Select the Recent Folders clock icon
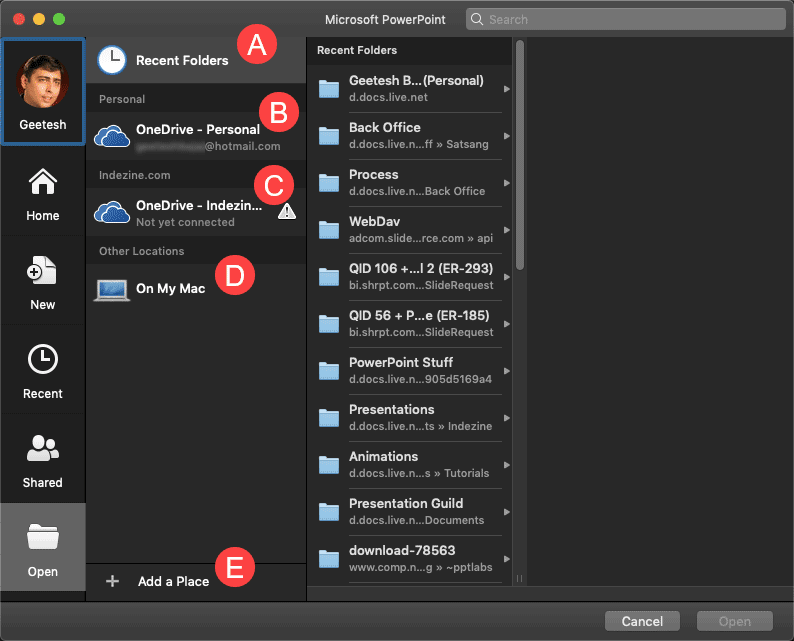 click(x=112, y=60)
